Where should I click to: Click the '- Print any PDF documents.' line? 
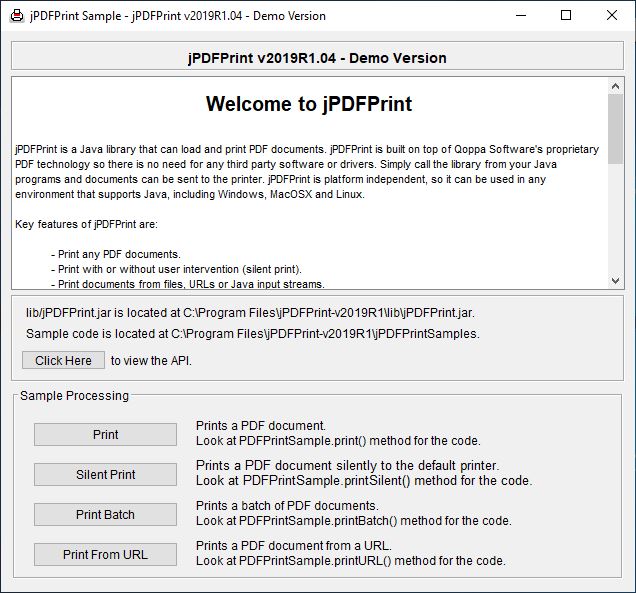click(116, 254)
